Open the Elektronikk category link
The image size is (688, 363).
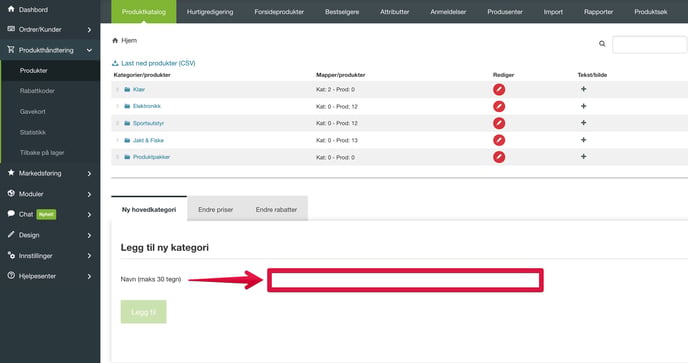[147, 106]
